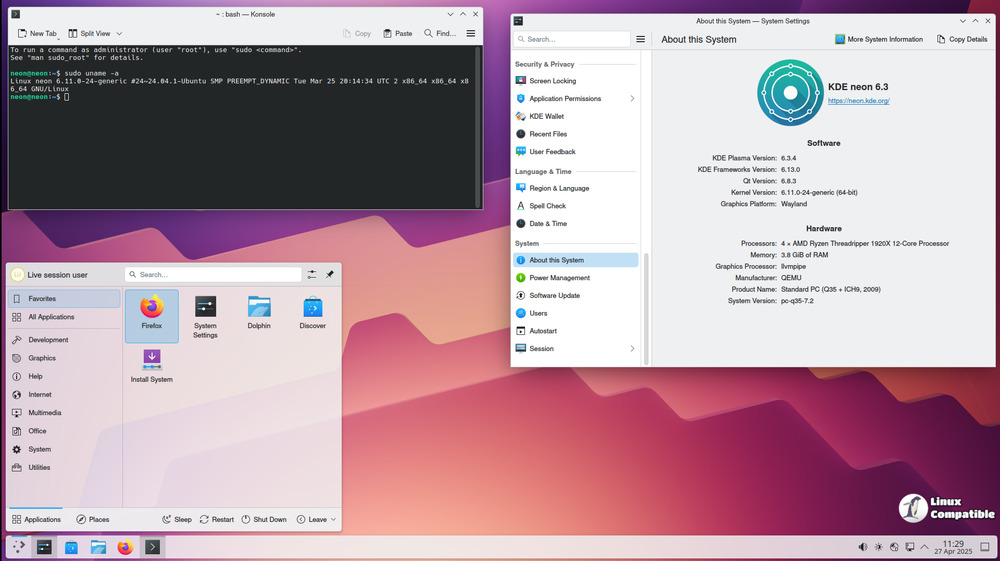Image resolution: width=1000 pixels, height=561 pixels.
Task: Click network icon in system tray
Action: [x=910, y=547]
